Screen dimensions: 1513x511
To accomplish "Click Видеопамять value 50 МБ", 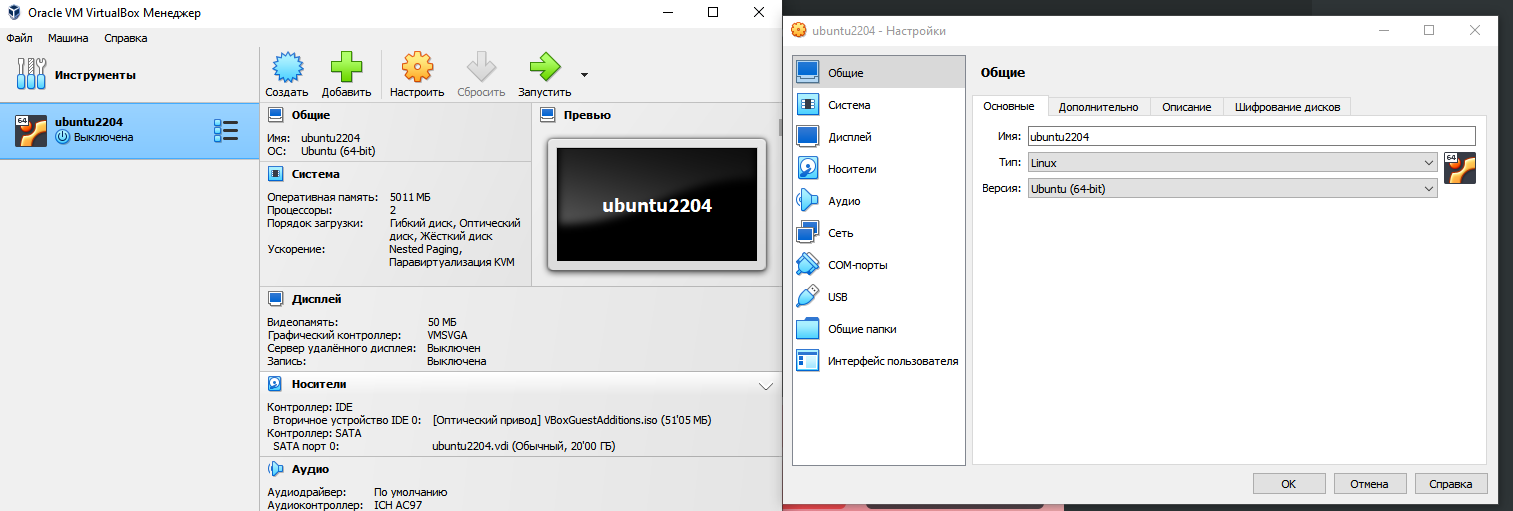I will click(442, 322).
